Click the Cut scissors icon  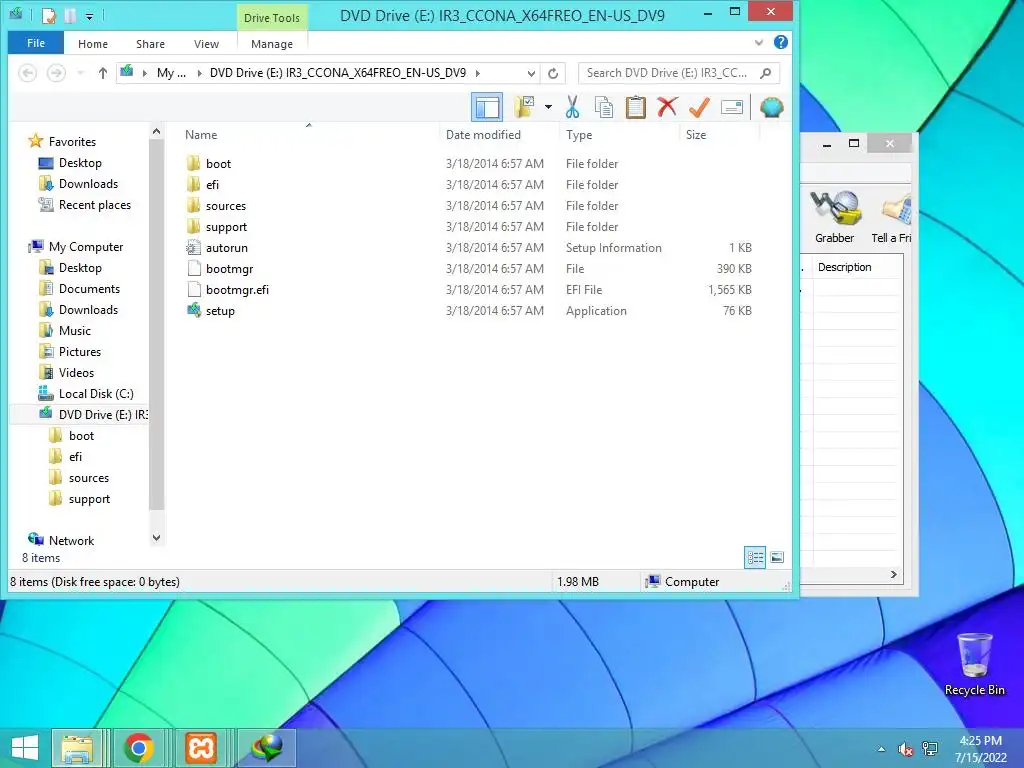pos(572,107)
